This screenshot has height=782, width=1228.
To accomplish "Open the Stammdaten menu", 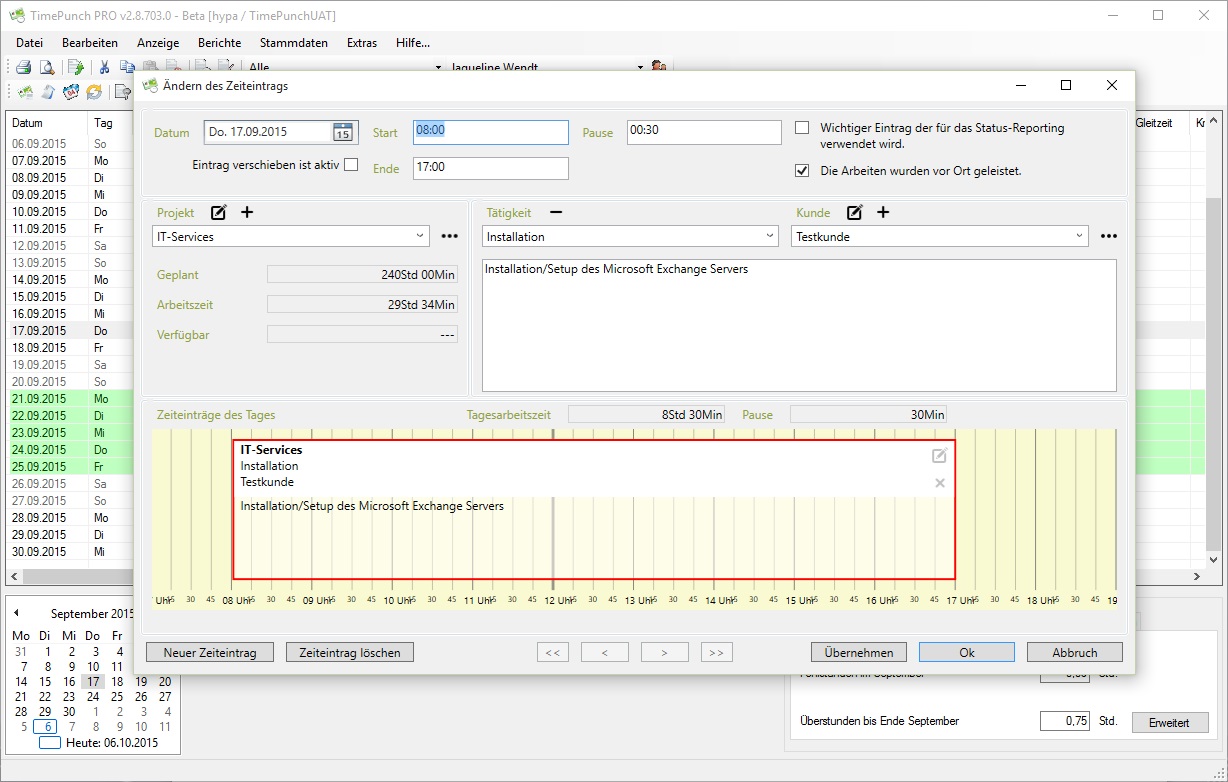I will point(293,43).
